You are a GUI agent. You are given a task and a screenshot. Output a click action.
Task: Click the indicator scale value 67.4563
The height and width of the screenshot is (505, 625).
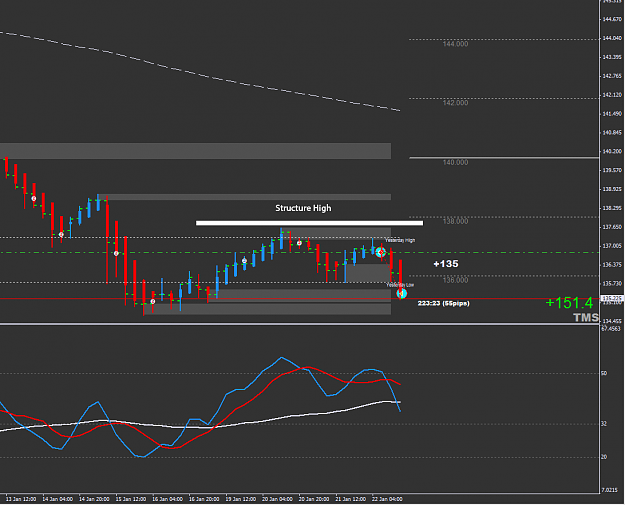(x=611, y=329)
